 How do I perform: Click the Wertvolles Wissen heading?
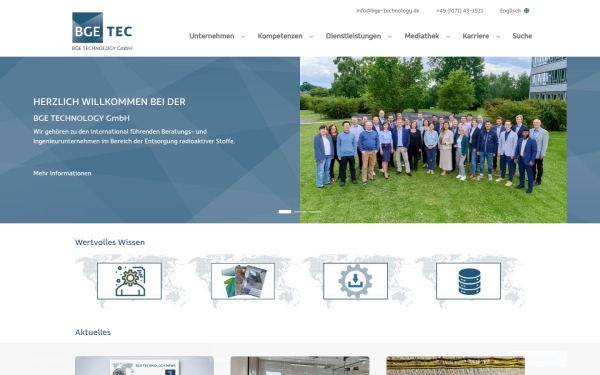(x=110, y=242)
